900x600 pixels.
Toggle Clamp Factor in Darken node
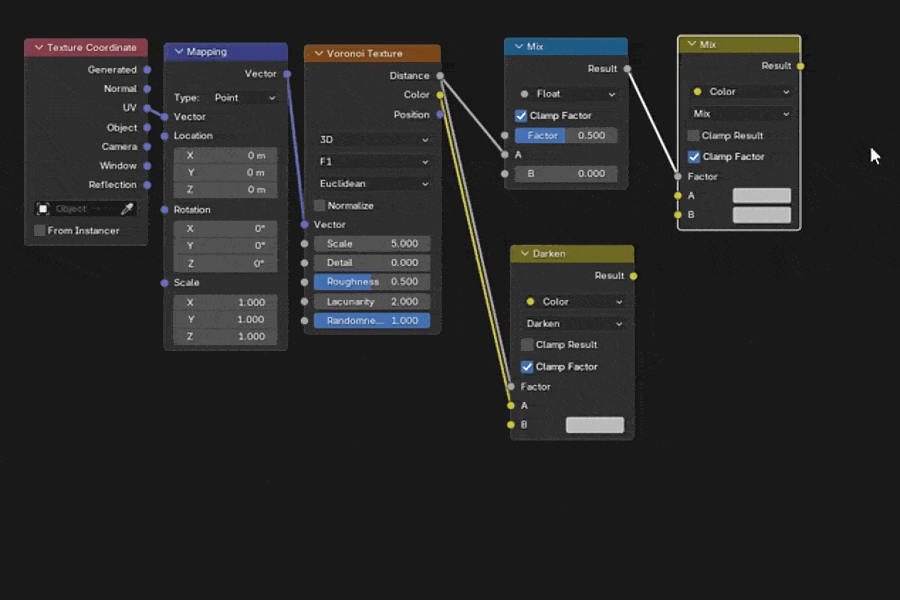pyautogui.click(x=527, y=366)
